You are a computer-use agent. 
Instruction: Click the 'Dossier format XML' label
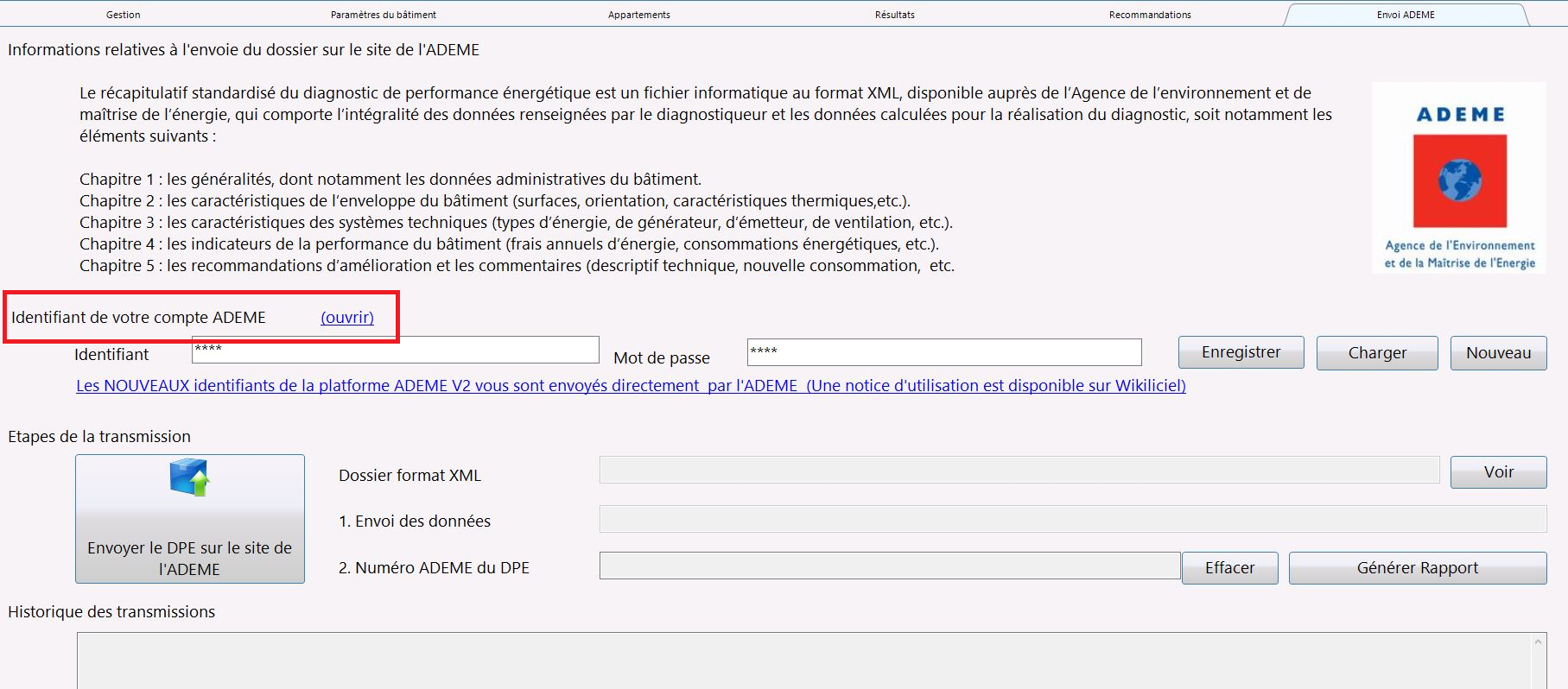point(409,475)
